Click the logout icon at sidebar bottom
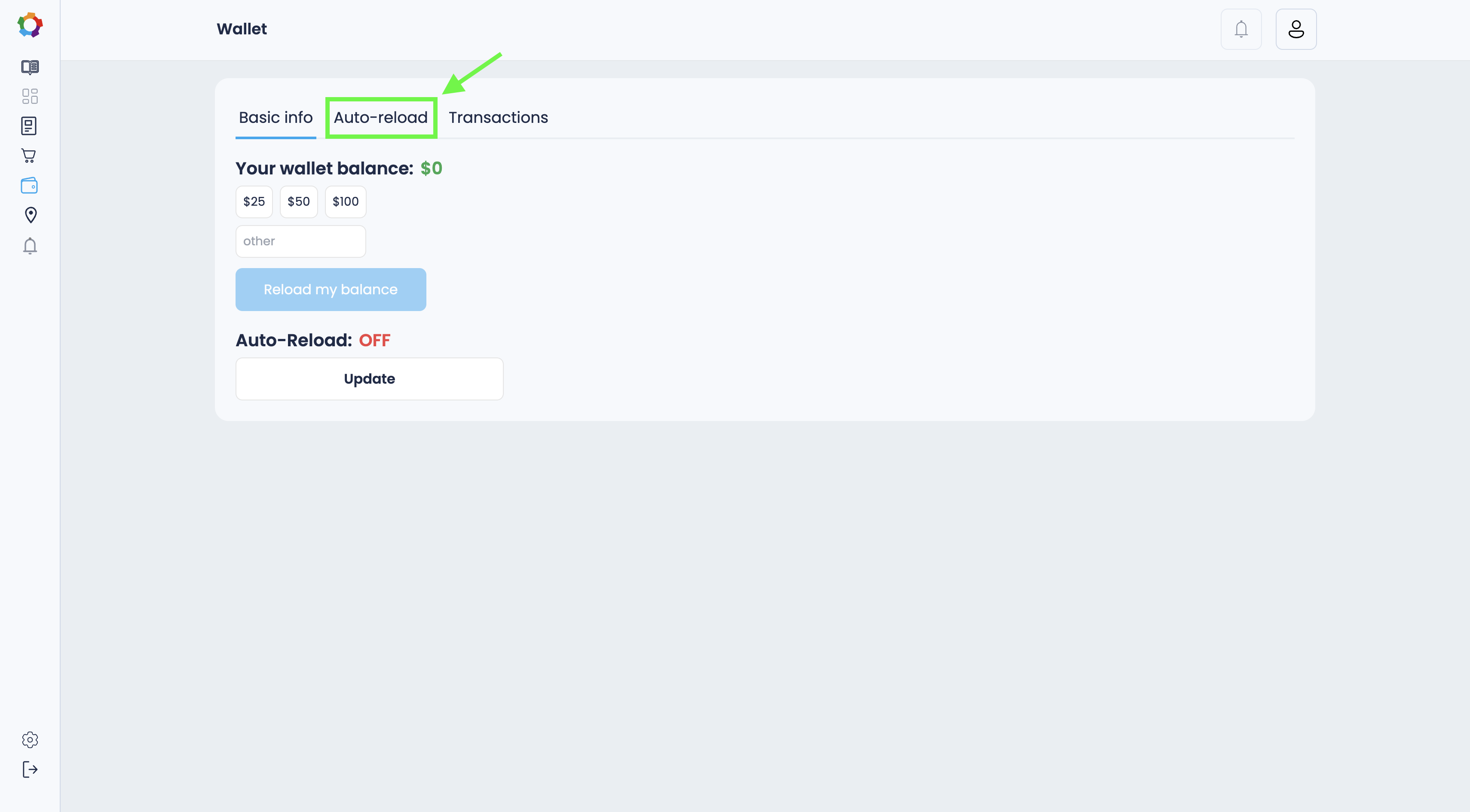Viewport: 1470px width, 812px height. pos(30,769)
